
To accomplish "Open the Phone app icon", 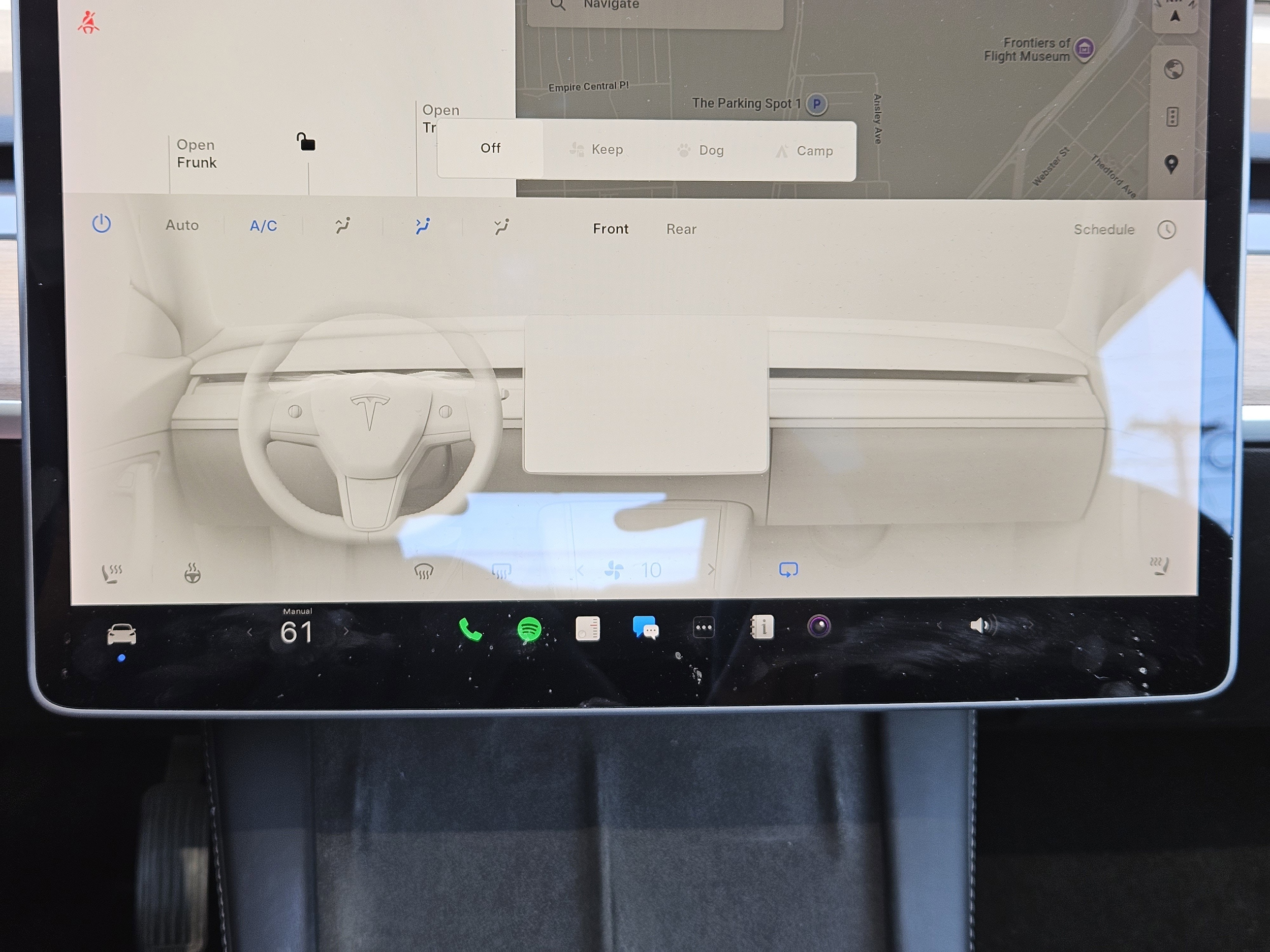I will pyautogui.click(x=470, y=630).
